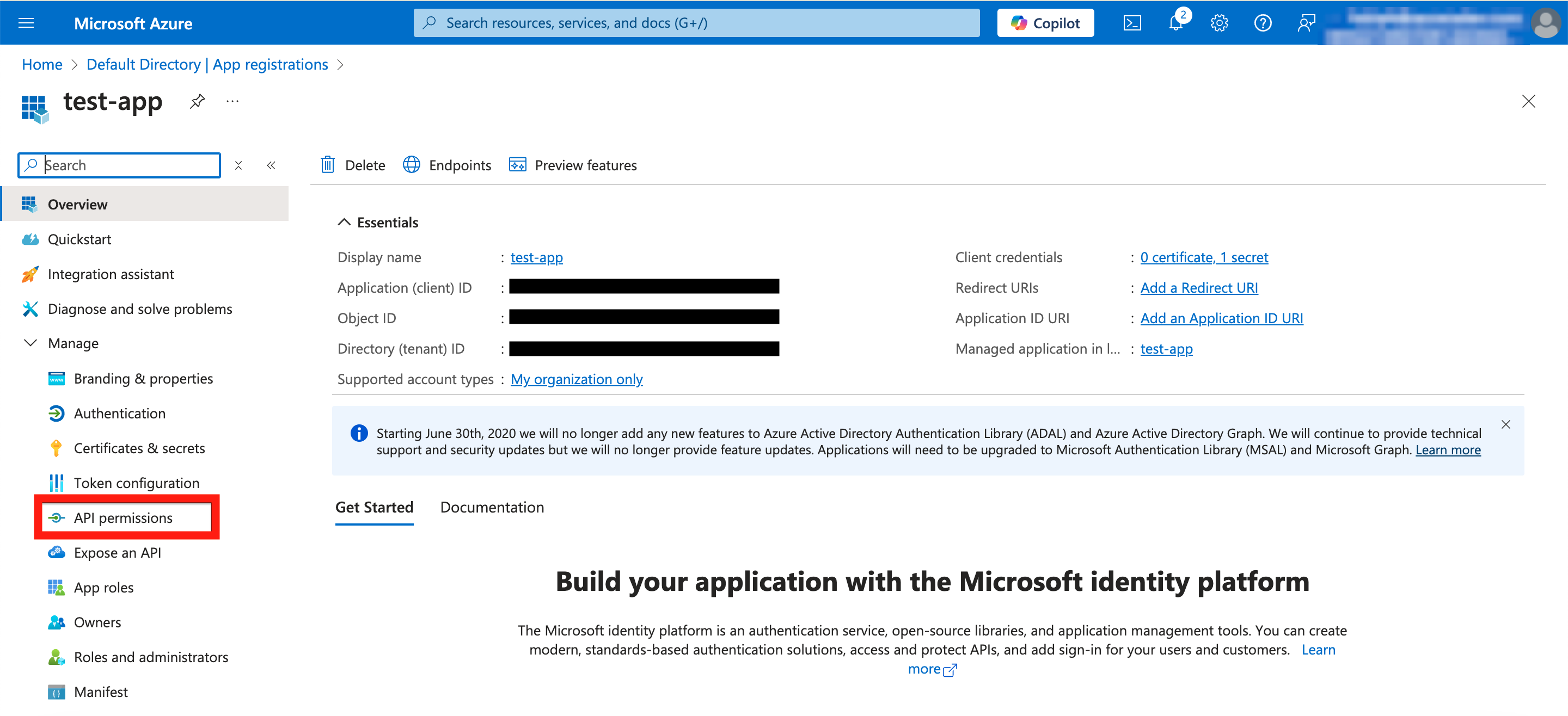Image resolution: width=1568 pixels, height=716 pixels.
Task: Open the more options ellipsis
Action: [232, 101]
